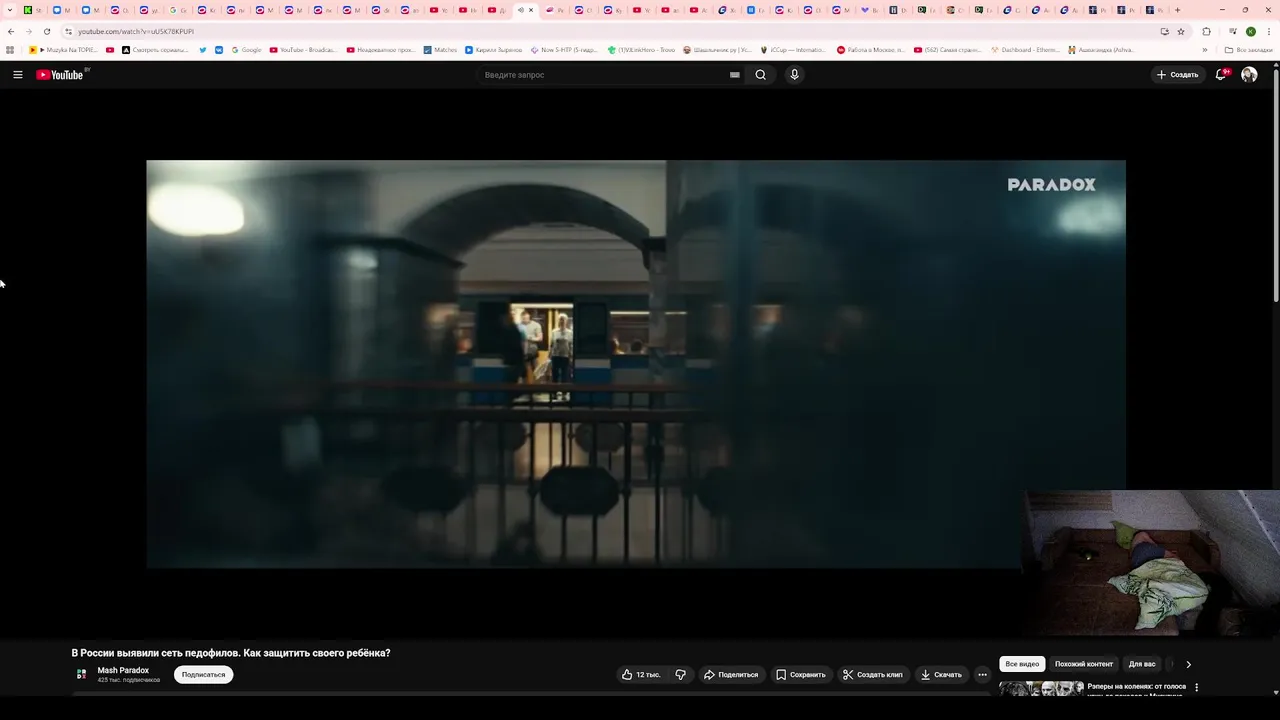The height and width of the screenshot is (720, 1280).
Task: Click the video title text
Action: point(231,653)
